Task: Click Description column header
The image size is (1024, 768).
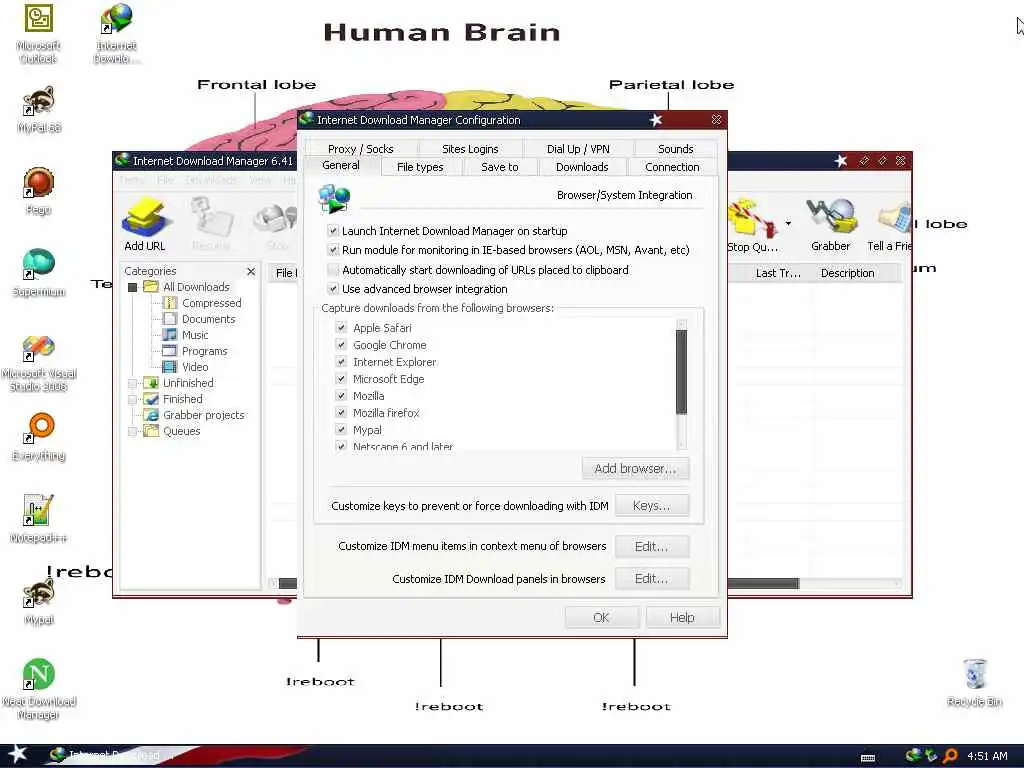Action: (848, 273)
